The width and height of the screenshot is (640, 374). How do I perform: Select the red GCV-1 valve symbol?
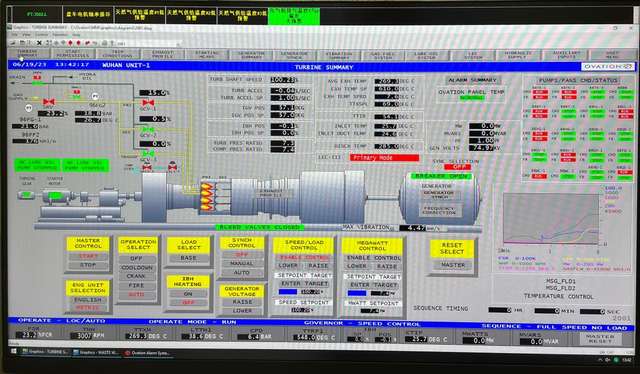148,103
